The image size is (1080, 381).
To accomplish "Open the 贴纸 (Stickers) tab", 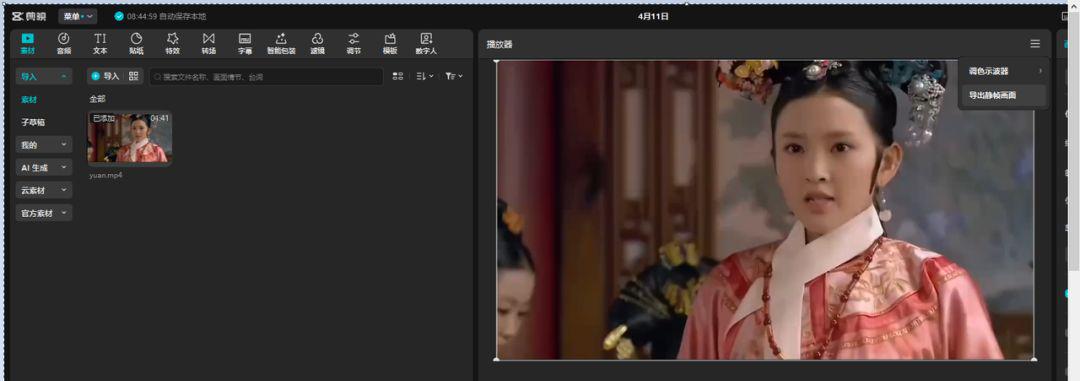I will pyautogui.click(x=136, y=43).
